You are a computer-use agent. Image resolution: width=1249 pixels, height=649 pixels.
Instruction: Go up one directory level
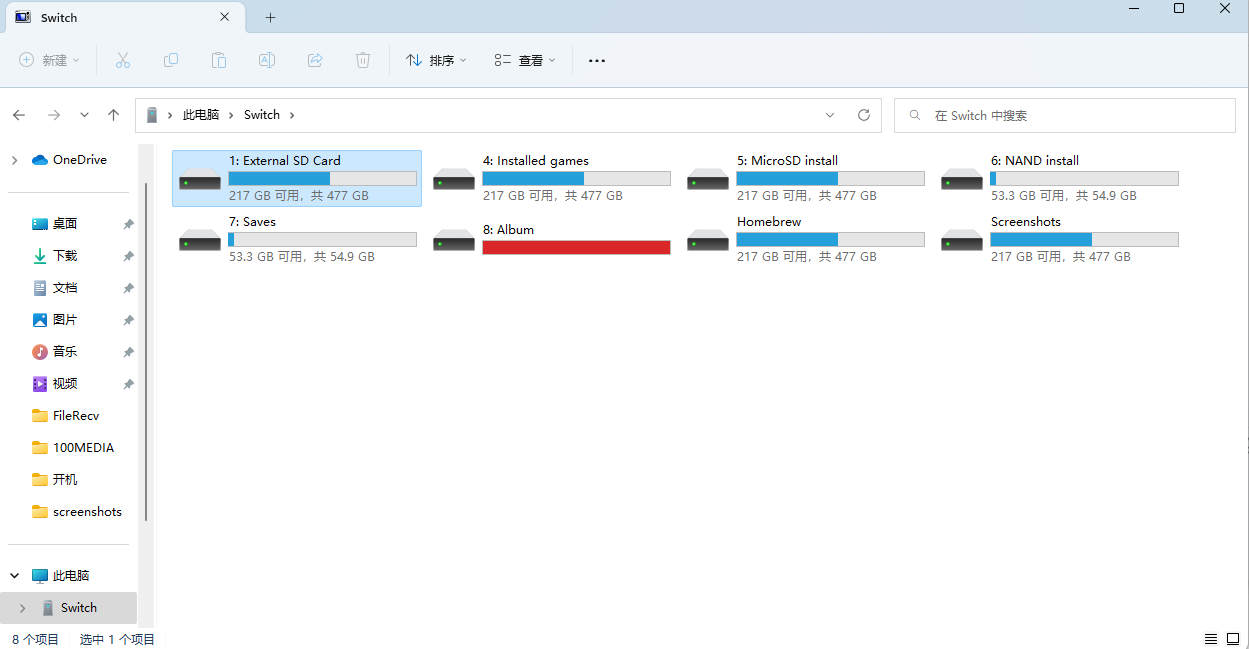114,115
